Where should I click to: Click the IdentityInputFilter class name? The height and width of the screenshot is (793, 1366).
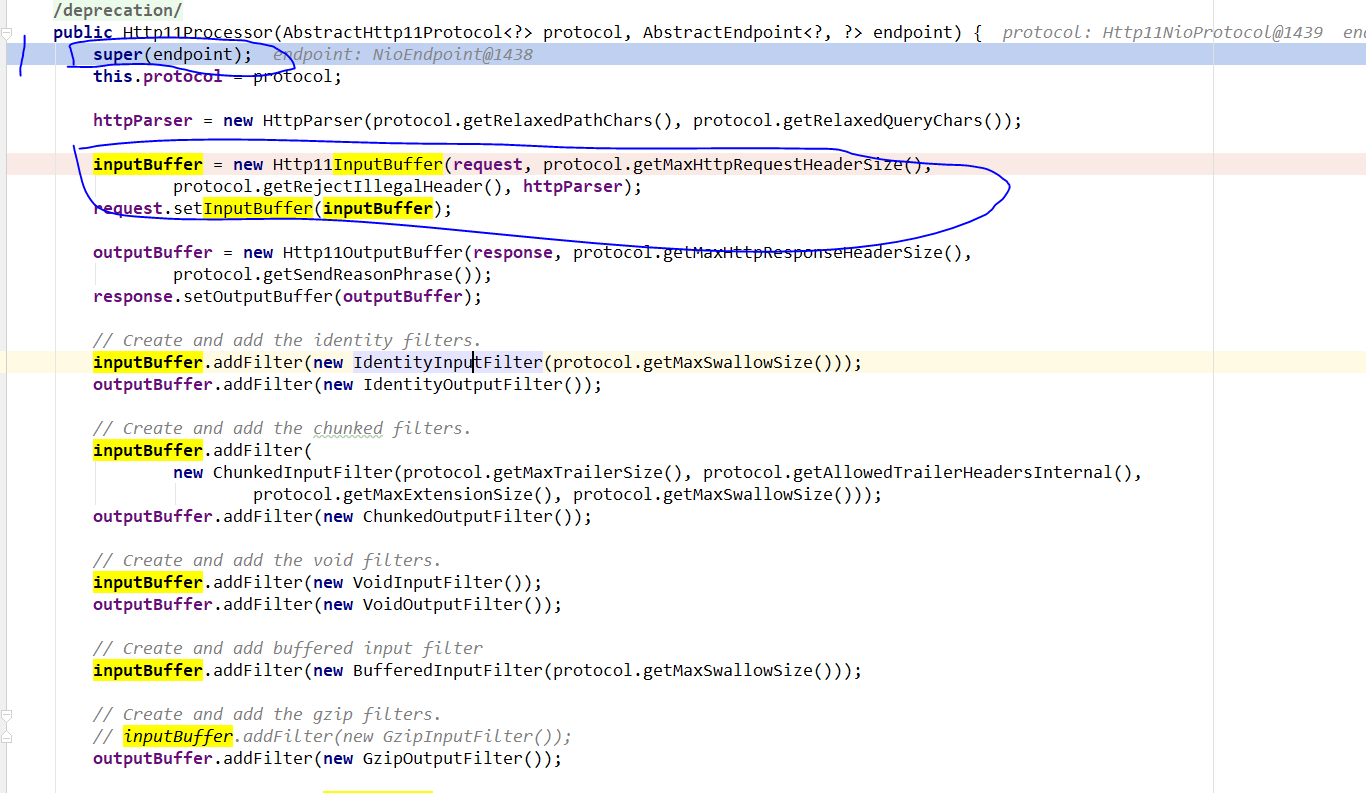click(x=447, y=362)
